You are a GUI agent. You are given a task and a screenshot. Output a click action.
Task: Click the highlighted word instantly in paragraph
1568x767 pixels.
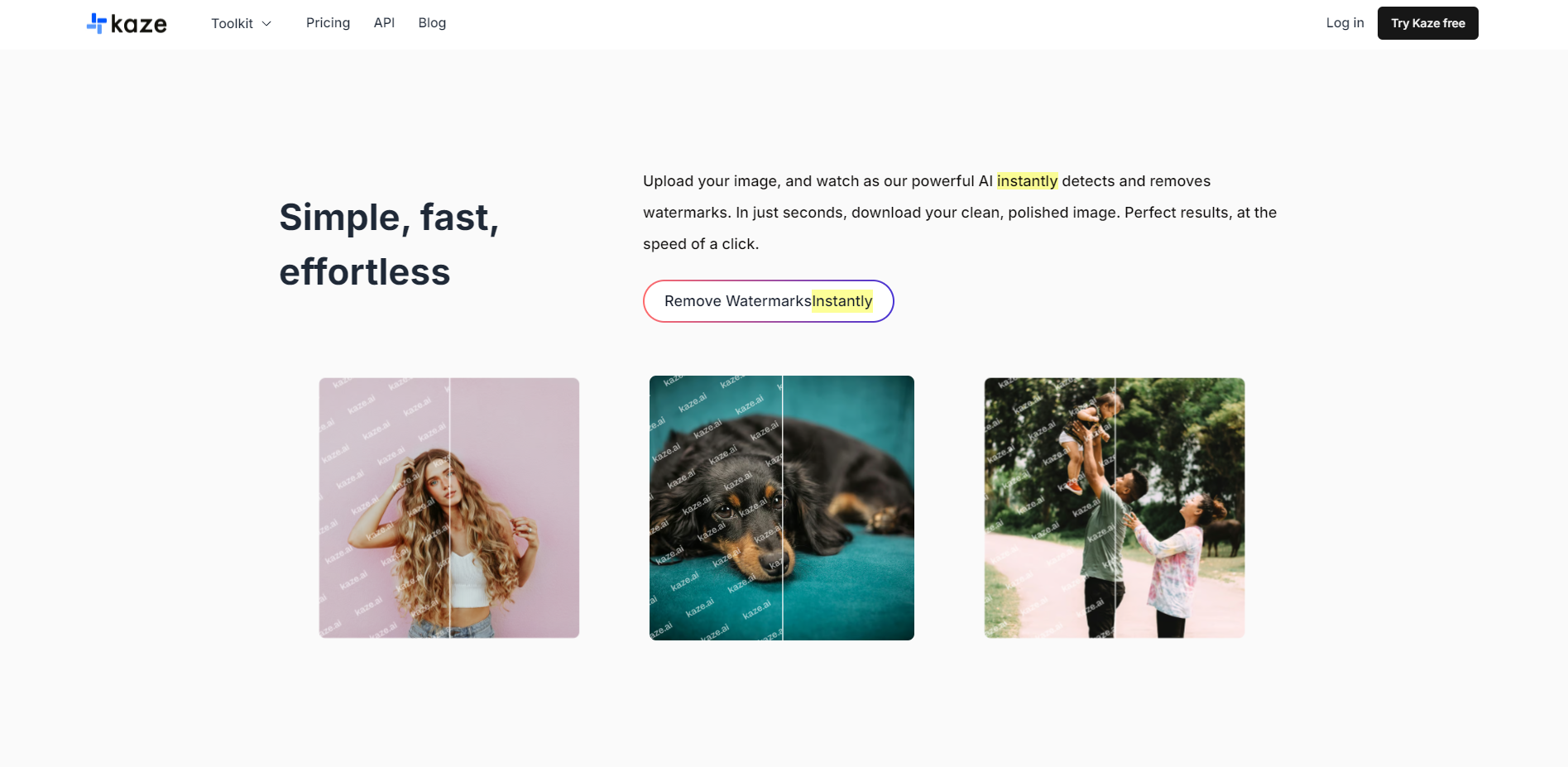(1027, 181)
